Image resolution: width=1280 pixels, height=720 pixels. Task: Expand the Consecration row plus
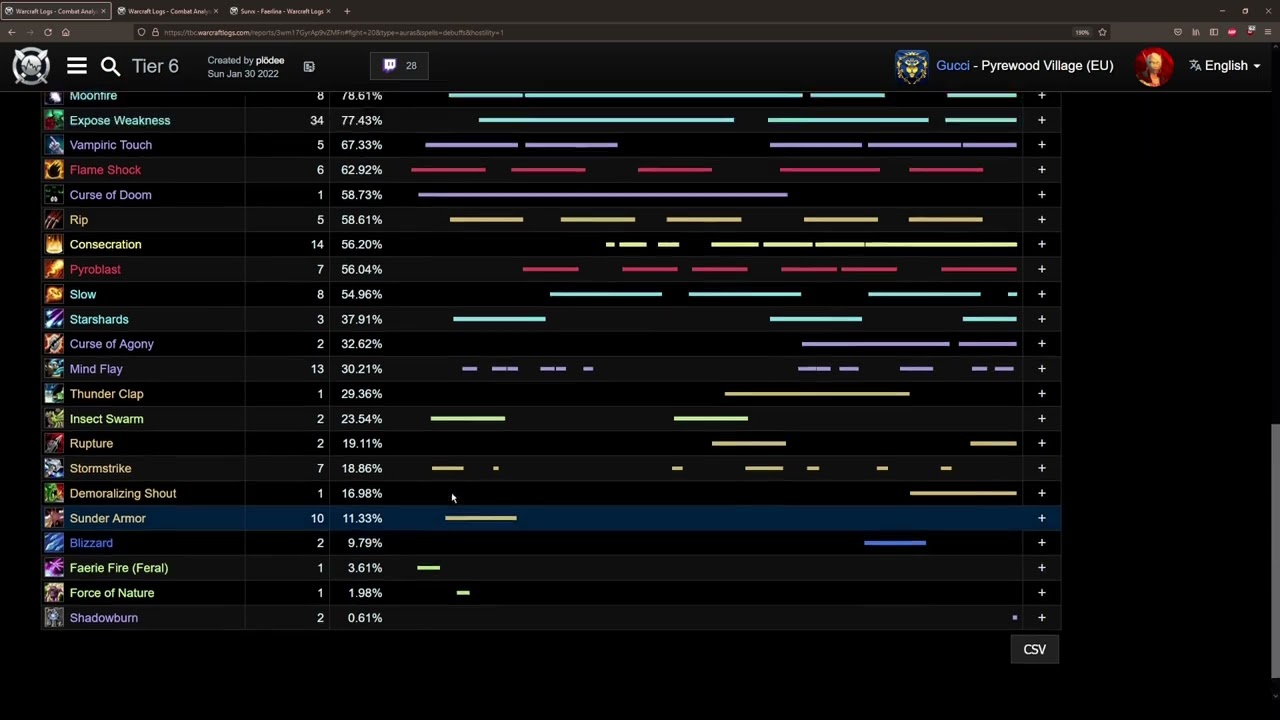click(1041, 244)
